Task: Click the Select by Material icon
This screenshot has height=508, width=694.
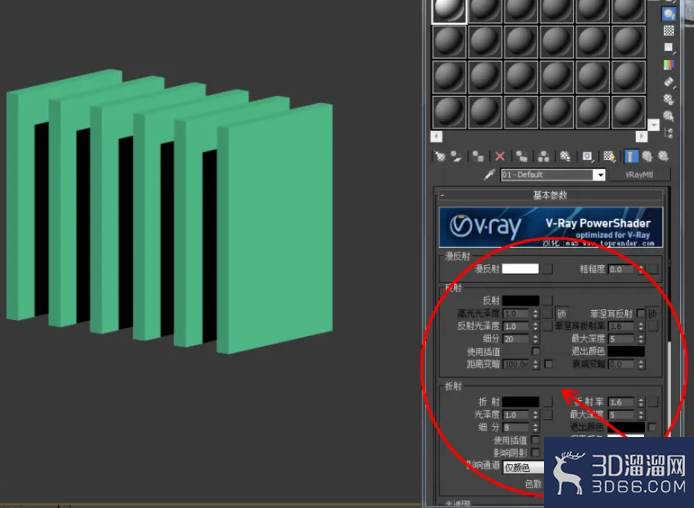Action: pyautogui.click(x=669, y=116)
